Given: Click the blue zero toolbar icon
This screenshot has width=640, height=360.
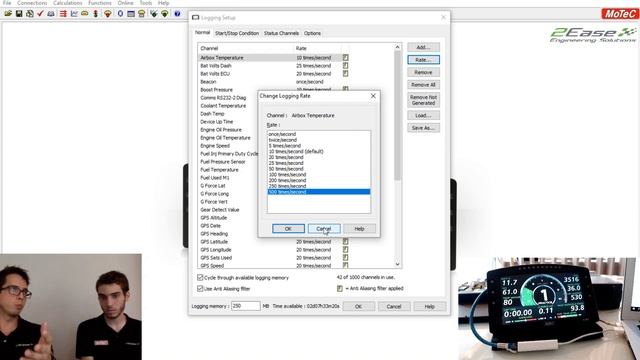Looking at the screenshot, I should click(x=120, y=13).
